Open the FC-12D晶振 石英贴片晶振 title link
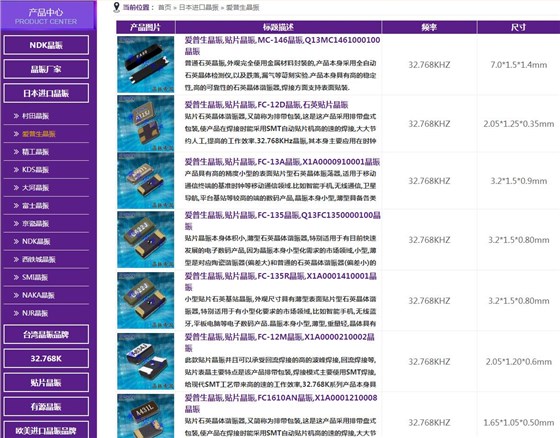Screen dimensions: 560x438 pos(266,105)
